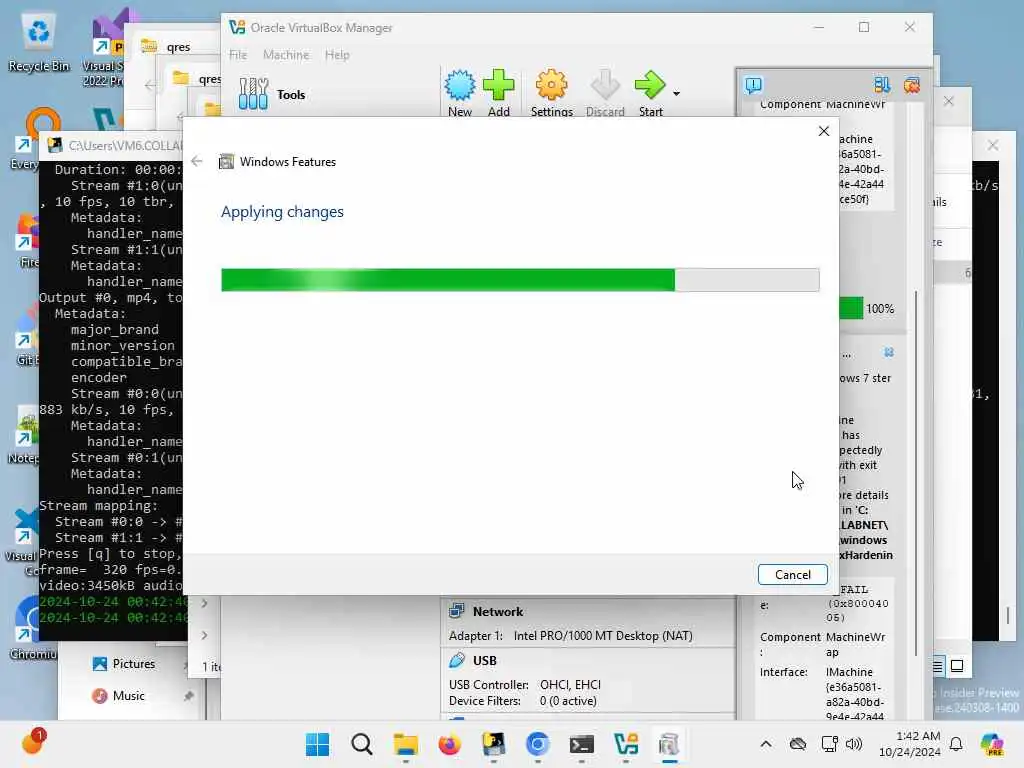Open File Explorer from taskbar
Screen dimensions: 1024x768
click(x=406, y=744)
